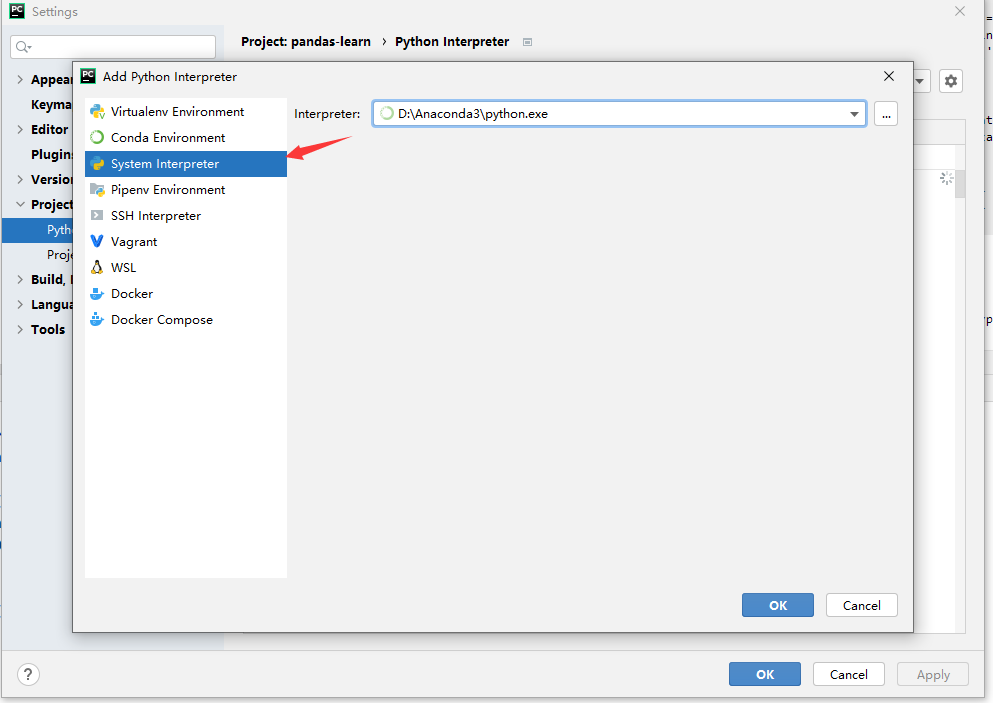Click the help question mark icon
The image size is (993, 703).
(28, 674)
